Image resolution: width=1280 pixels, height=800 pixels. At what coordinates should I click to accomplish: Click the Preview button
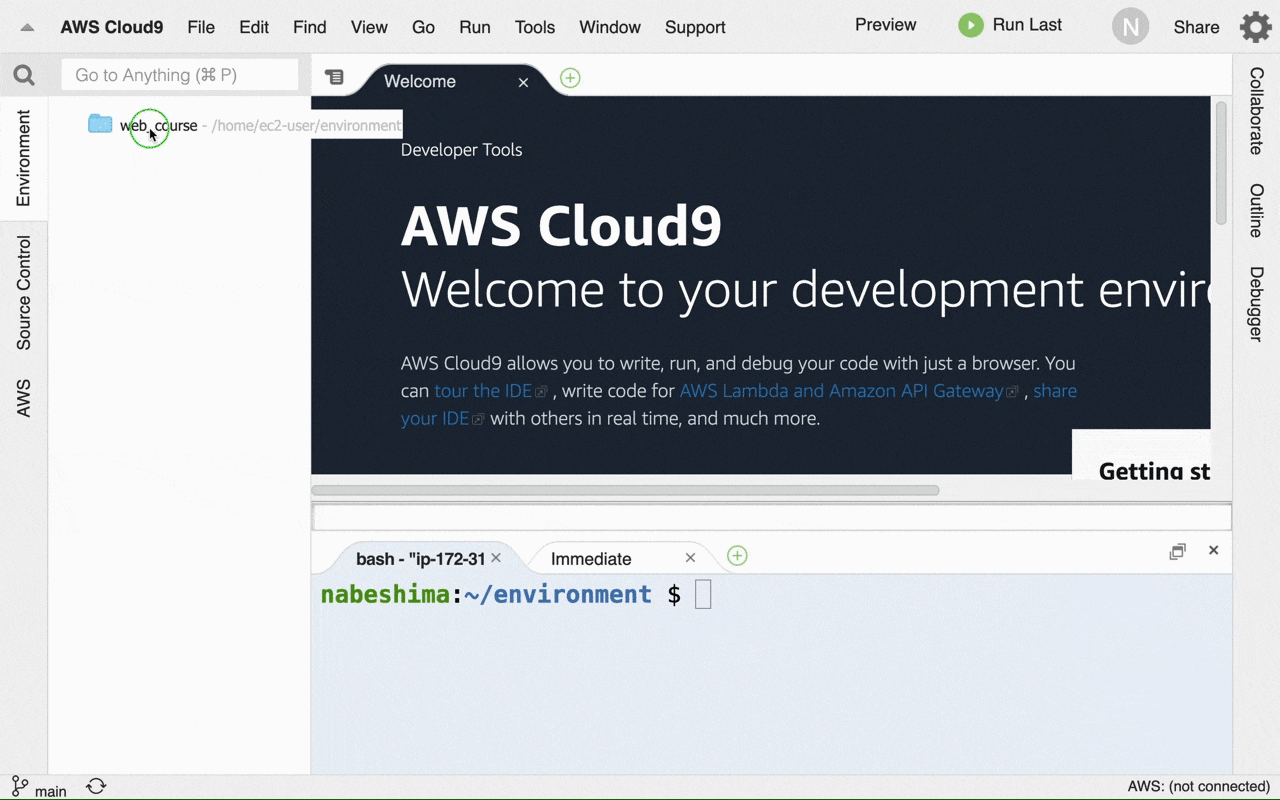pos(885,25)
